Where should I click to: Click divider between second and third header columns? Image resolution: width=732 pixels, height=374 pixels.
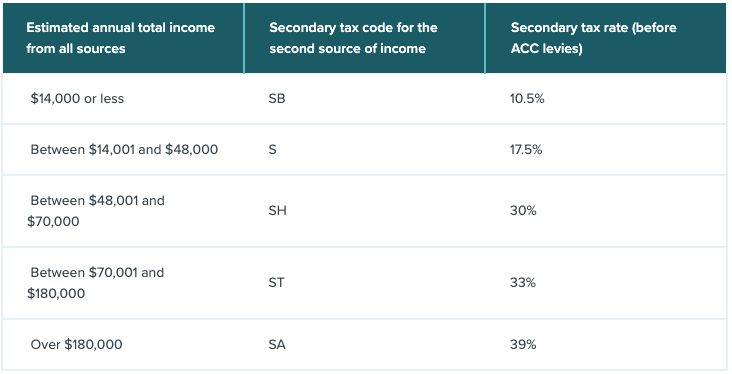tap(485, 38)
